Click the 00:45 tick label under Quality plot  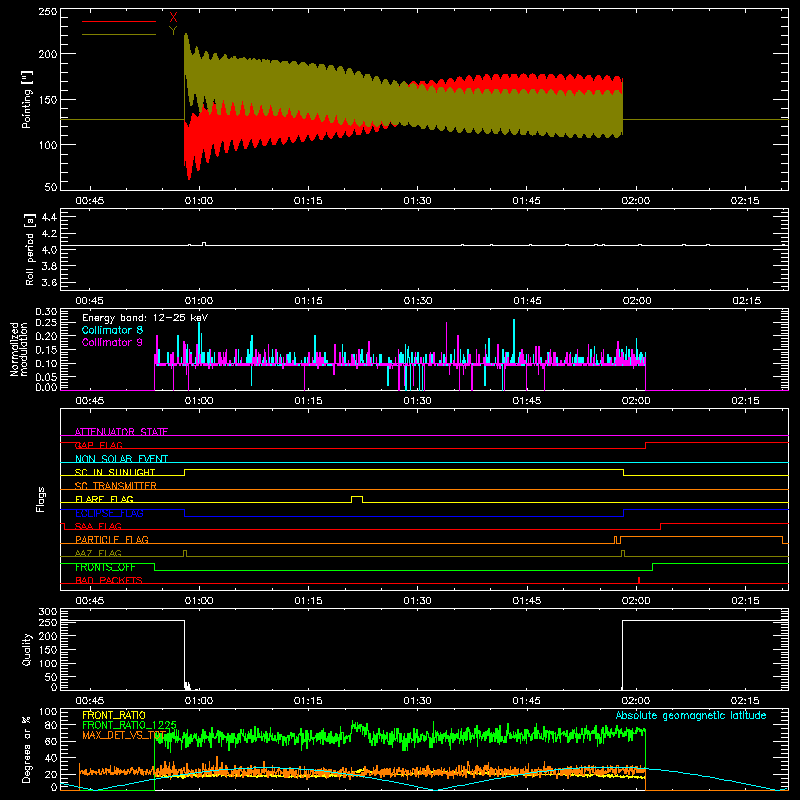tap(90, 701)
